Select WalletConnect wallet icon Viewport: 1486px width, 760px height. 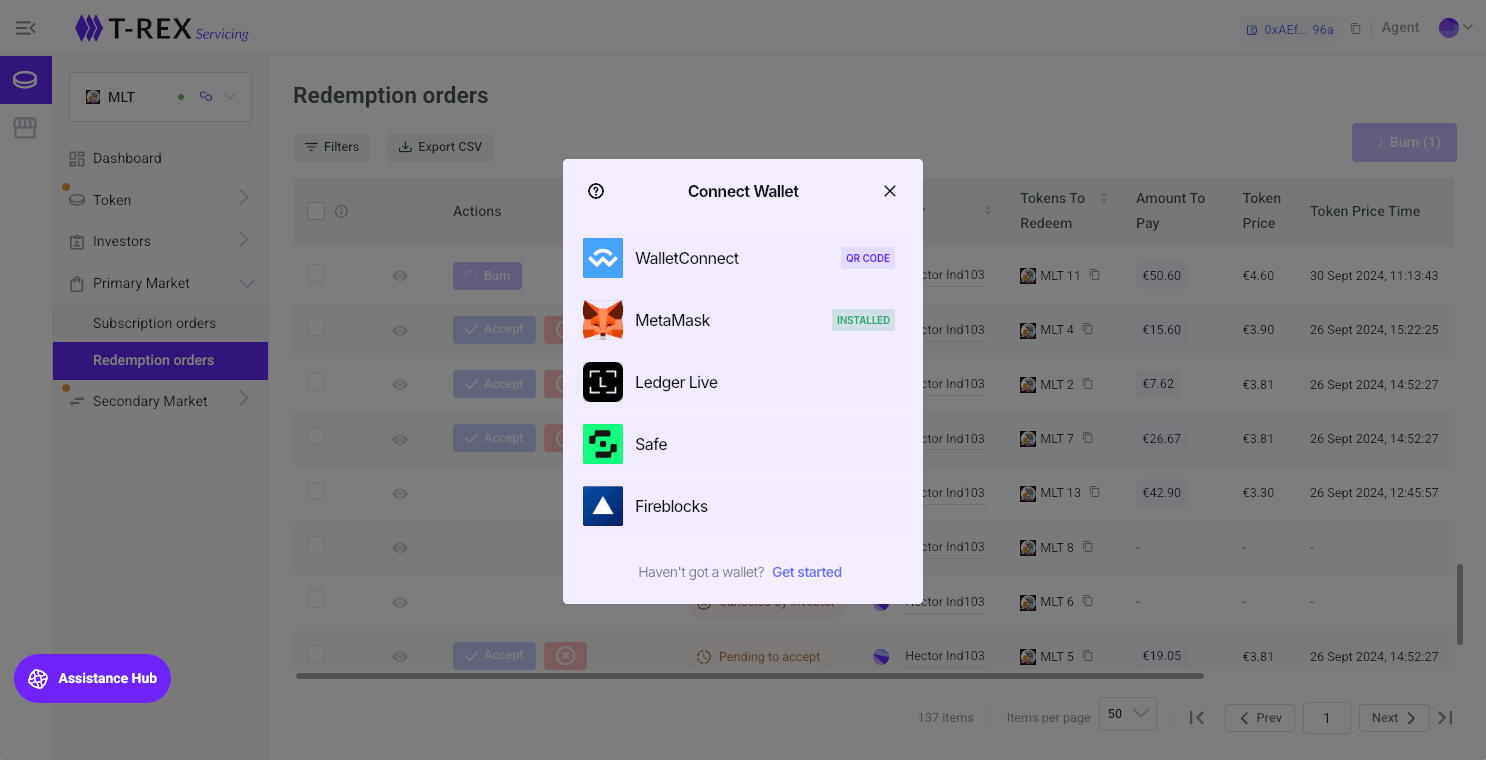tap(603, 258)
